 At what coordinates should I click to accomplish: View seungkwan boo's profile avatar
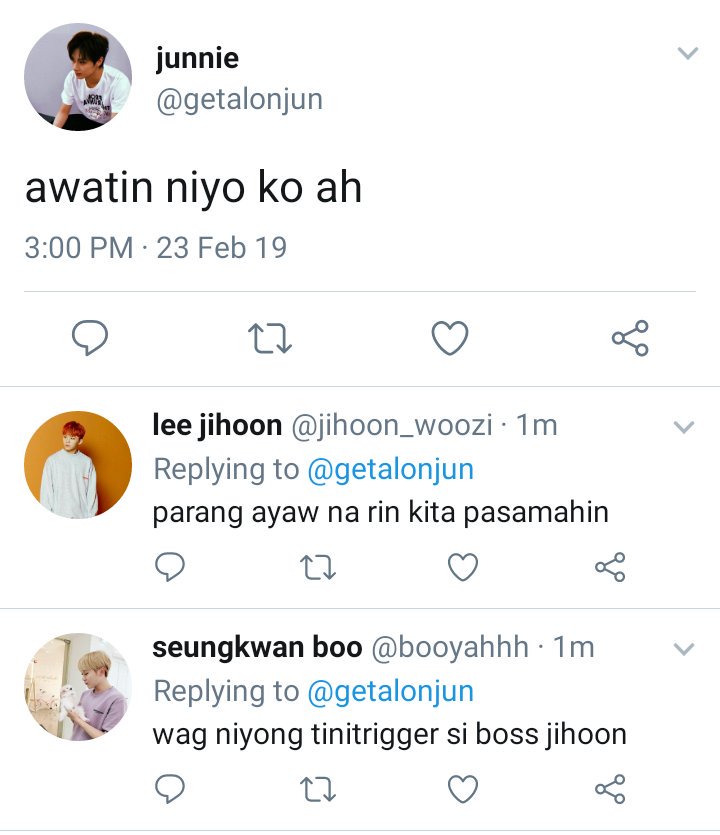tap(78, 686)
